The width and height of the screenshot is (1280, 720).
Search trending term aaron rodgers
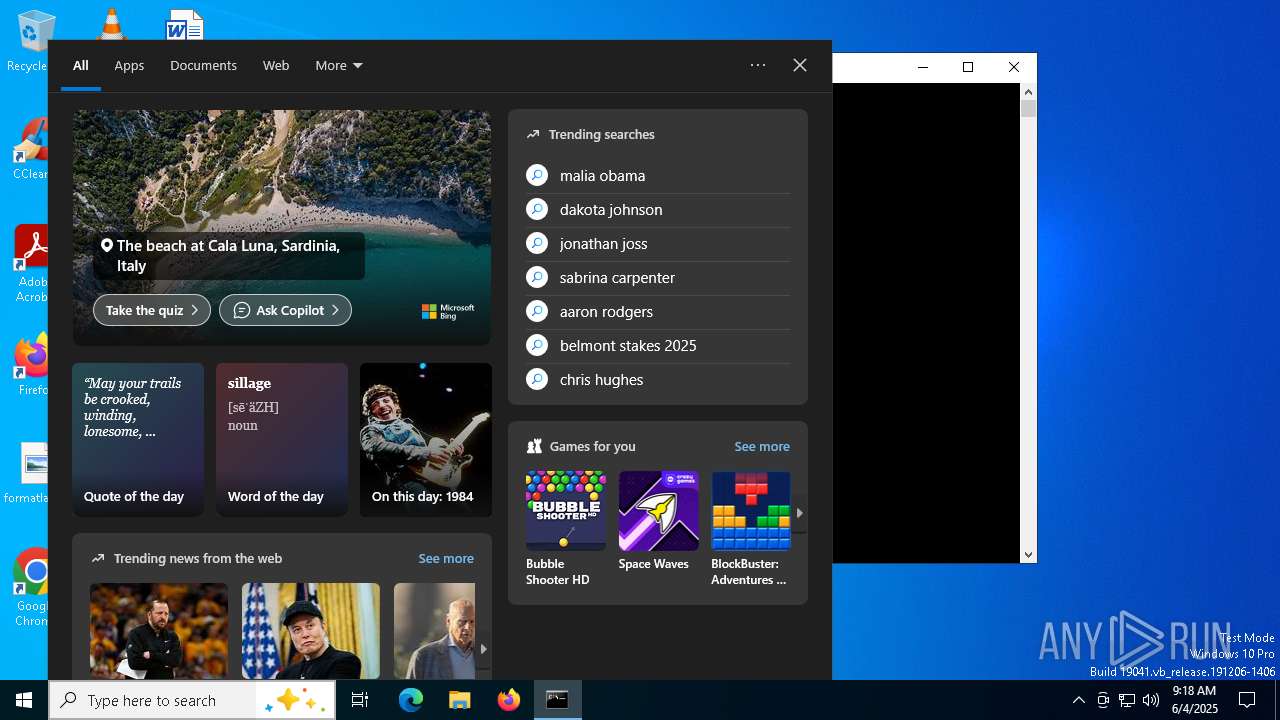click(658, 312)
